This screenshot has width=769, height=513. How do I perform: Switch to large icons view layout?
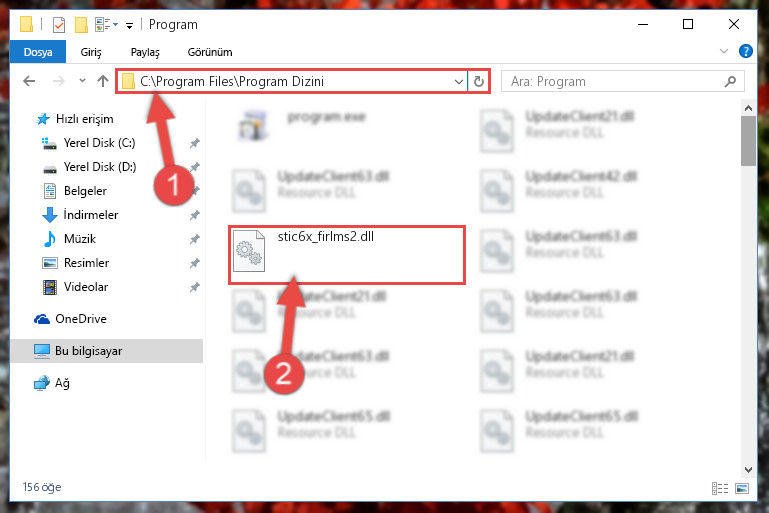pyautogui.click(x=742, y=488)
